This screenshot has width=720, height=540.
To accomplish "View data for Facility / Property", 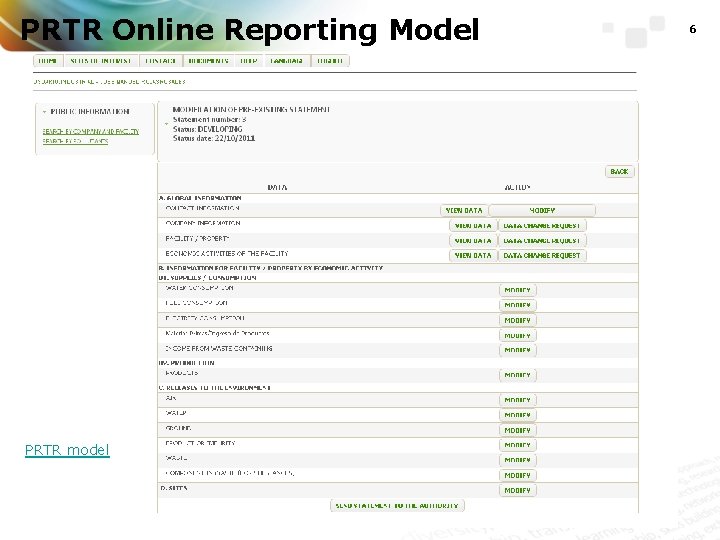I will click(473, 240).
